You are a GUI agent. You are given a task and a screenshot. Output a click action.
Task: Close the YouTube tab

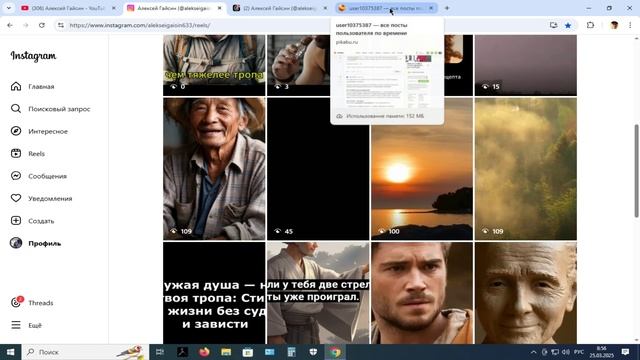click(114, 8)
